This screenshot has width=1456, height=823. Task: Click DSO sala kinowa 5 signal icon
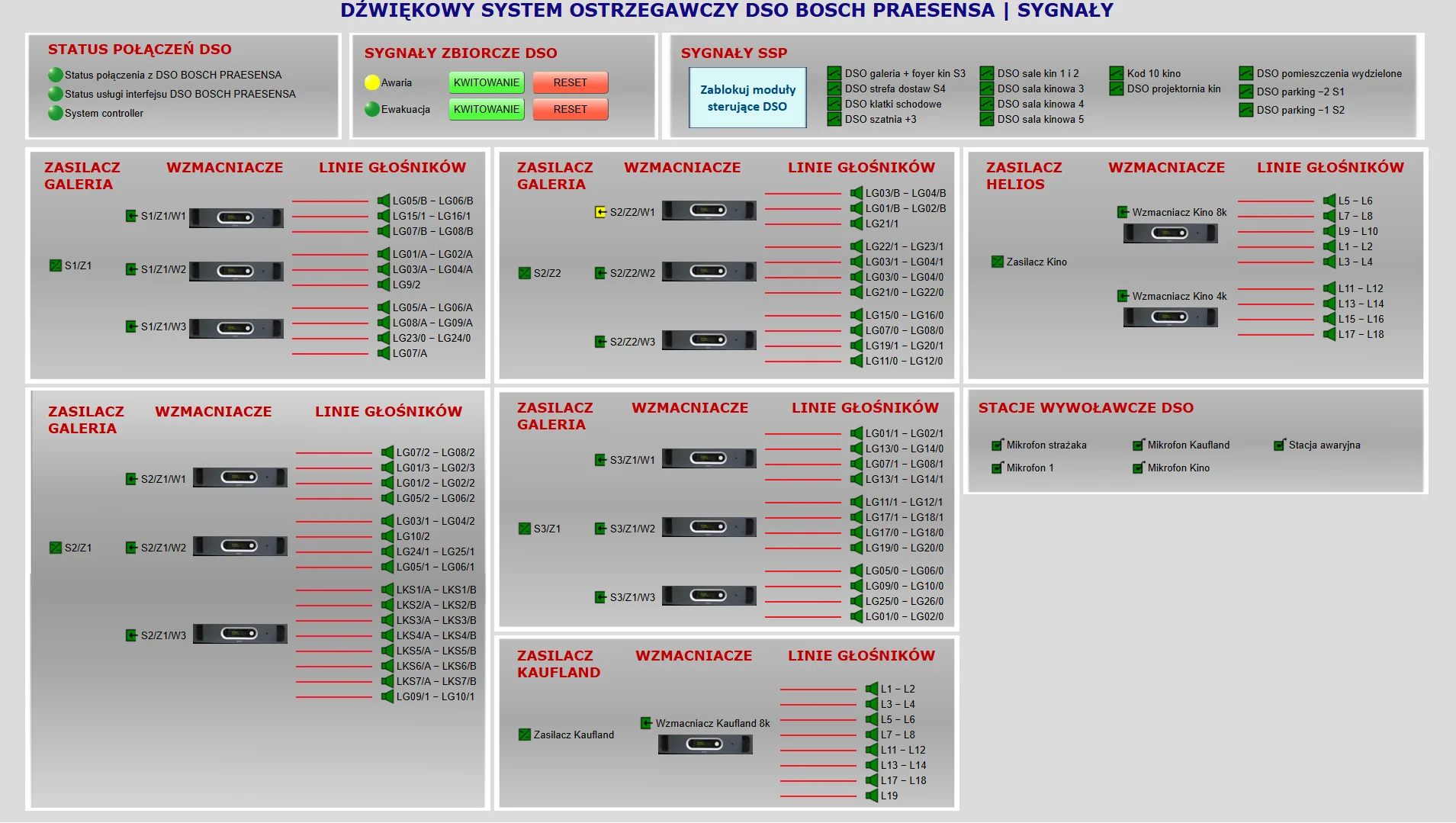(987, 119)
